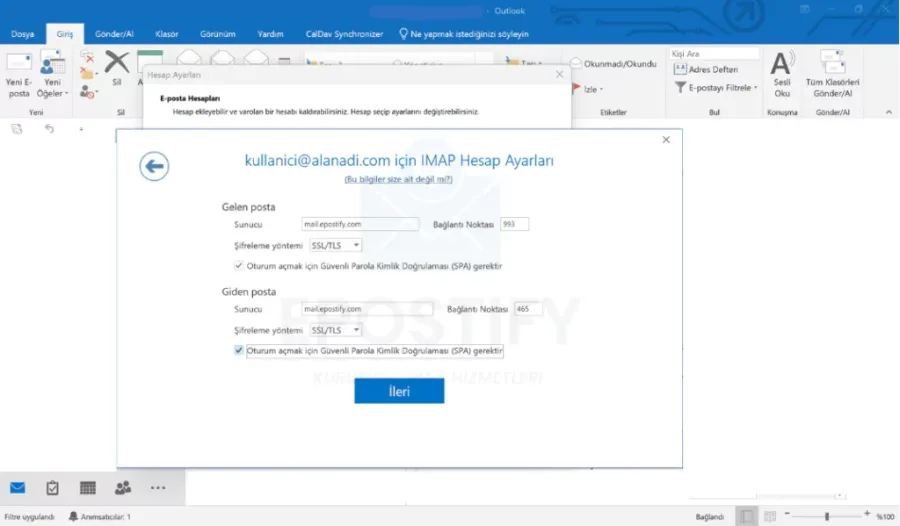The height and width of the screenshot is (526, 900).
Task: Click the undo arrow in quick access
Action: [49, 129]
